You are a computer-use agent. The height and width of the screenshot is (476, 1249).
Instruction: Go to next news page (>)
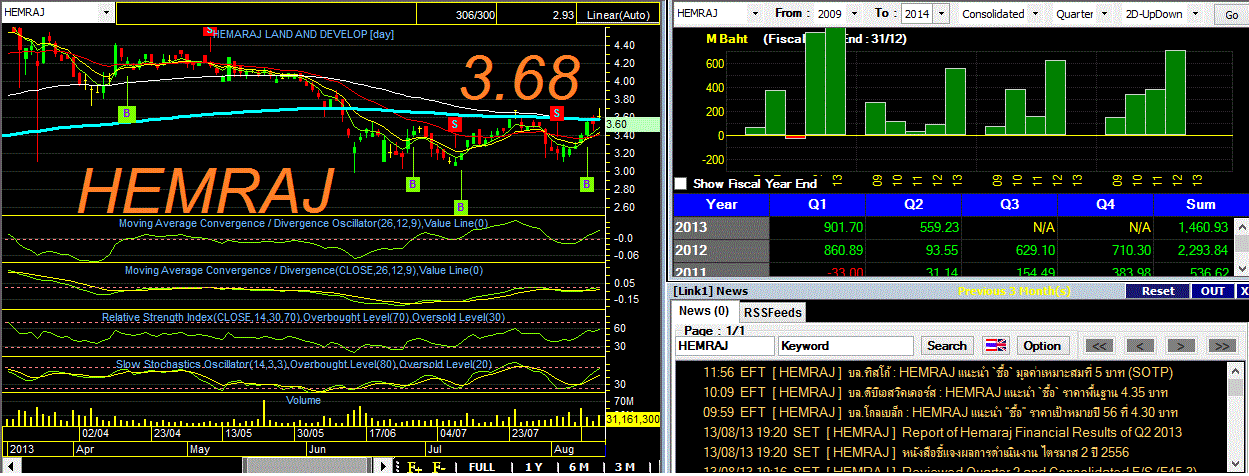(x=1181, y=345)
